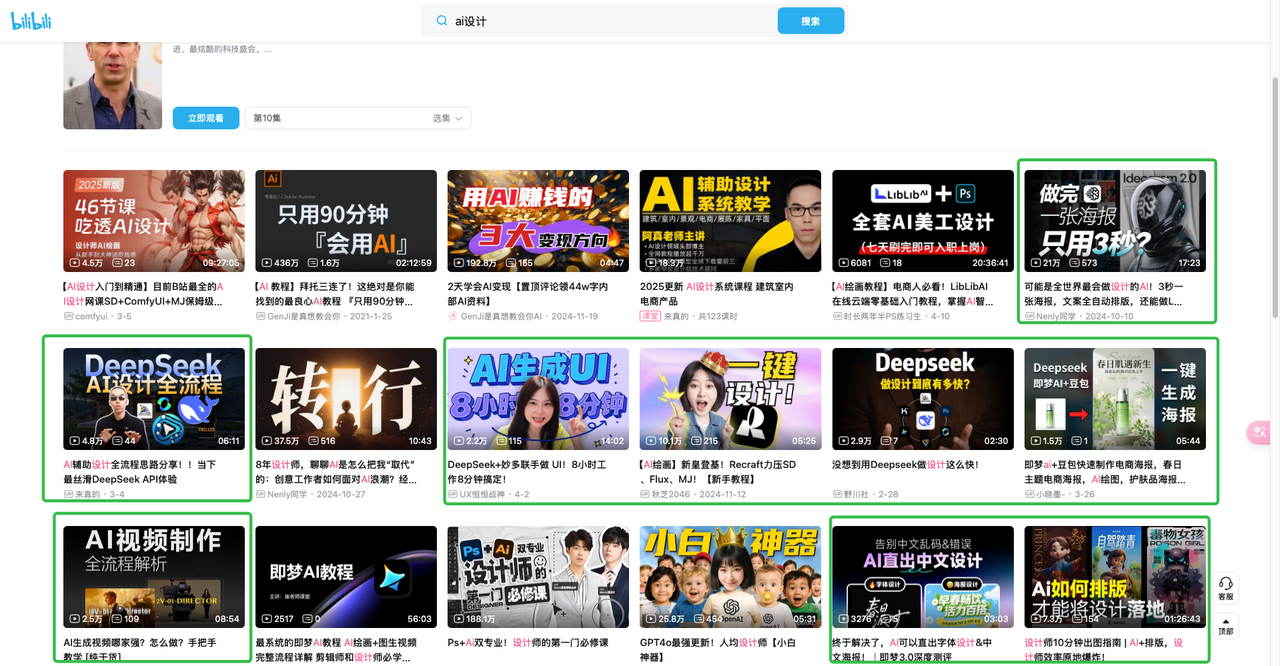The image size is (1280, 666).
Task: Open uploader 时长两年半PS练习生
Action: coord(891,316)
